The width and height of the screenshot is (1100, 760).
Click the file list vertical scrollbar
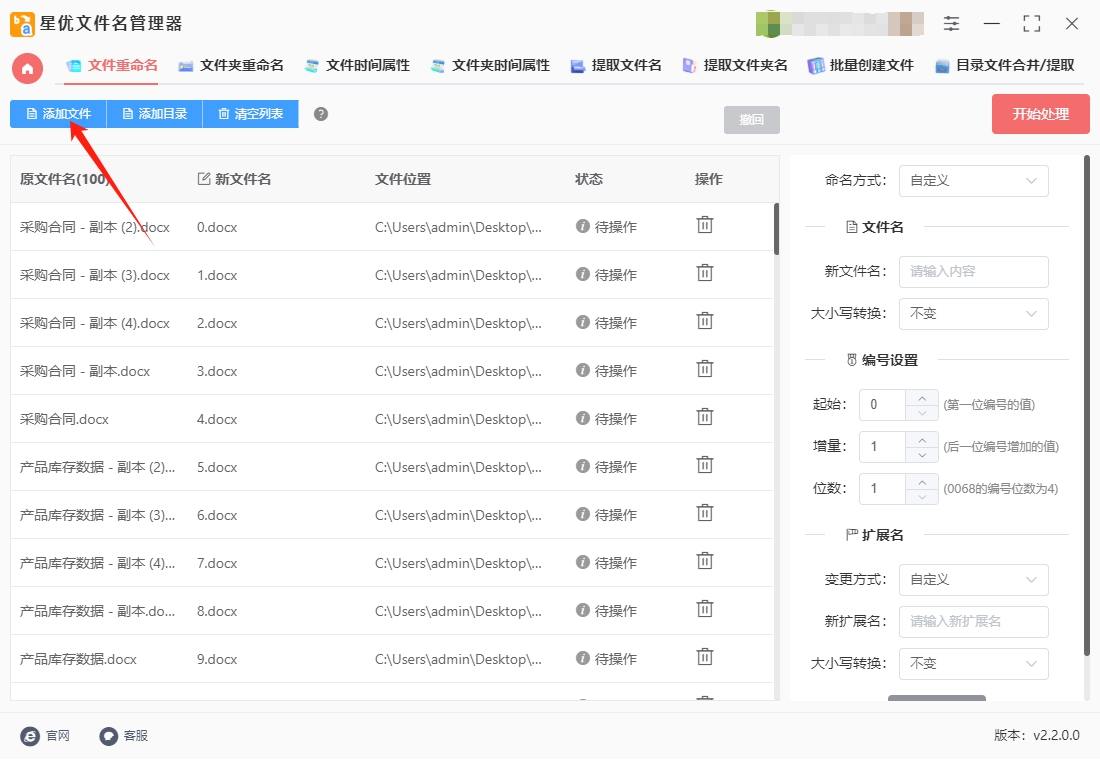click(776, 229)
